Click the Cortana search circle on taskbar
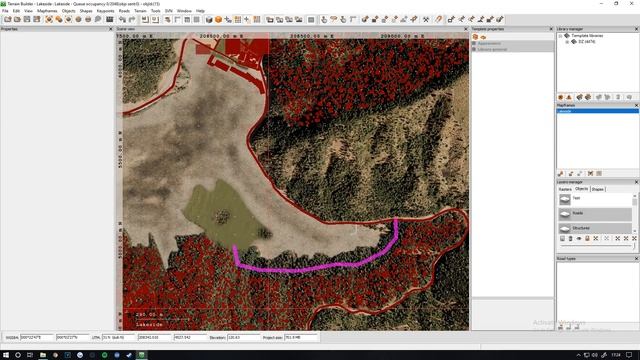Screen dimensions: 640x360 [x=18, y=355]
